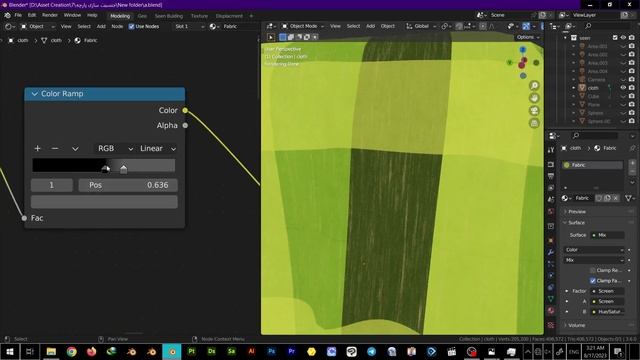
Task: Toggle the Clamp Result checkbox
Action: [x=593, y=270]
